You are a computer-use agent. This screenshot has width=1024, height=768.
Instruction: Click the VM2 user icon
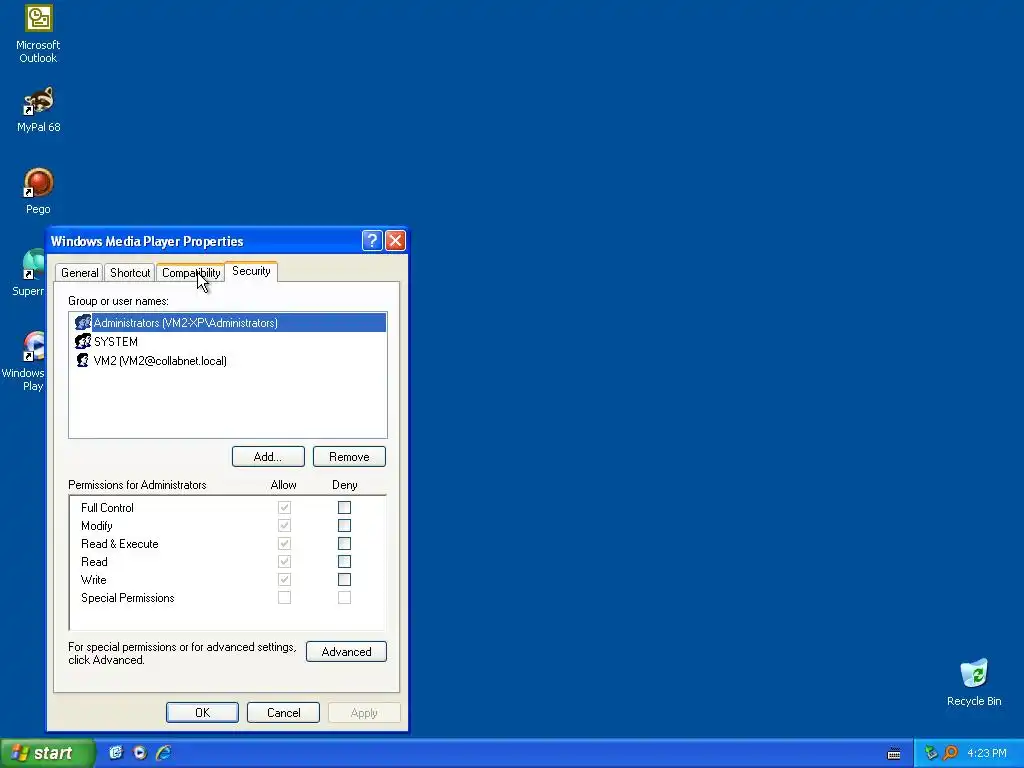82,360
